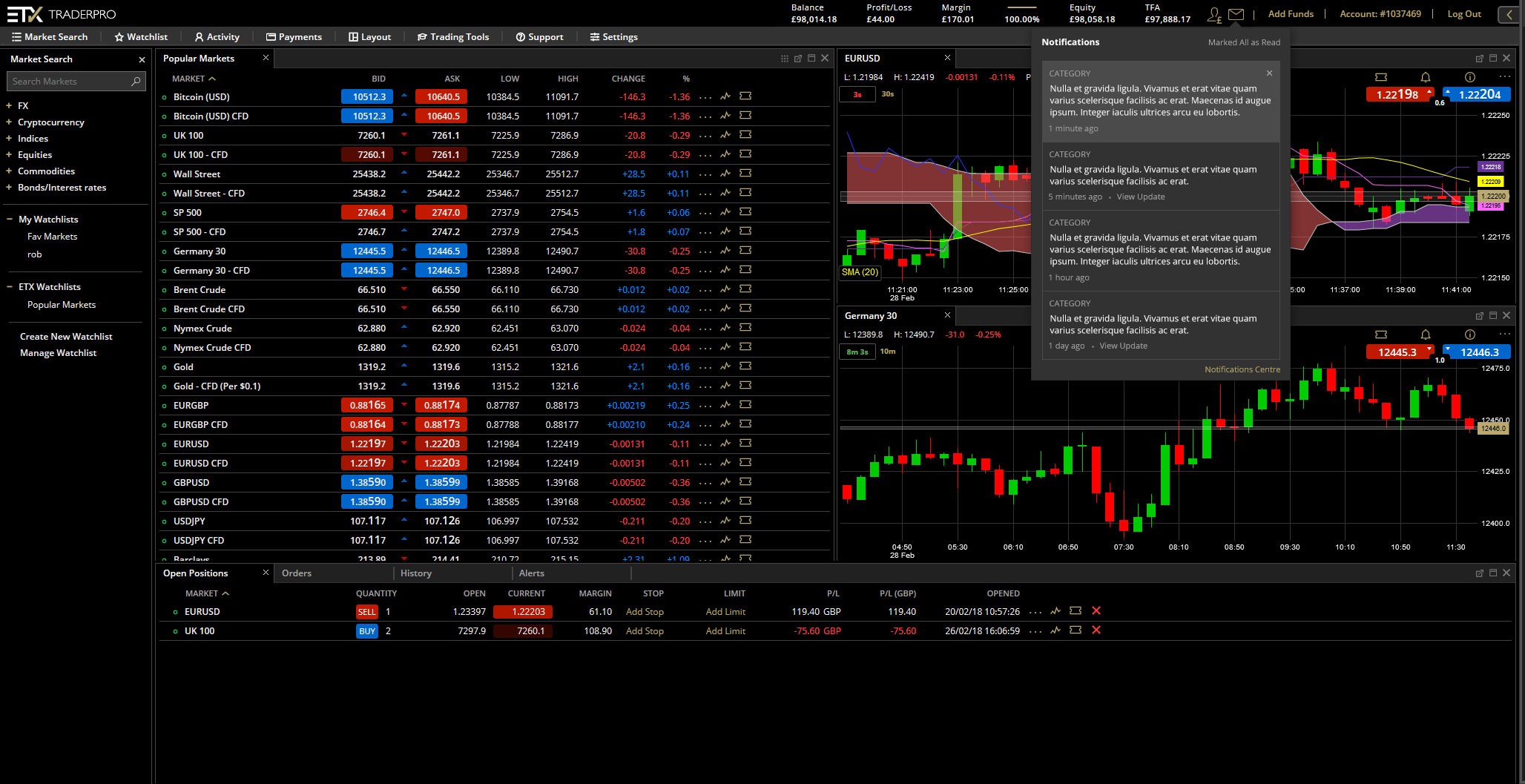Switch to the Alerts tab
The image size is (1525, 784).
tap(532, 573)
